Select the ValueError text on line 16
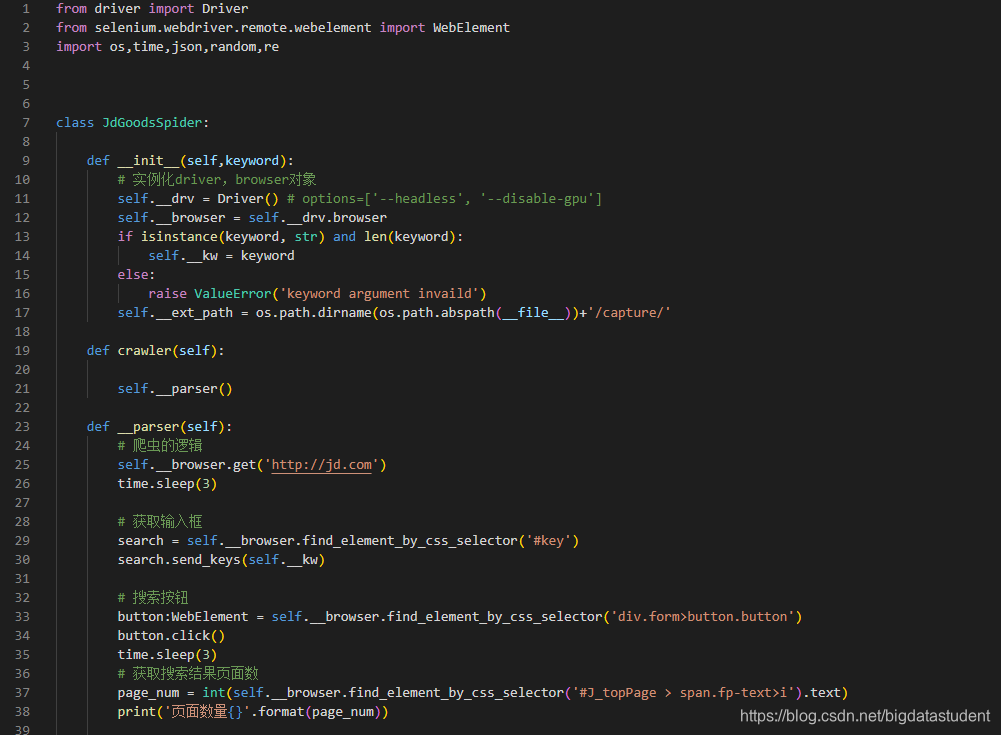Viewport: 1001px width, 735px height. coord(232,294)
